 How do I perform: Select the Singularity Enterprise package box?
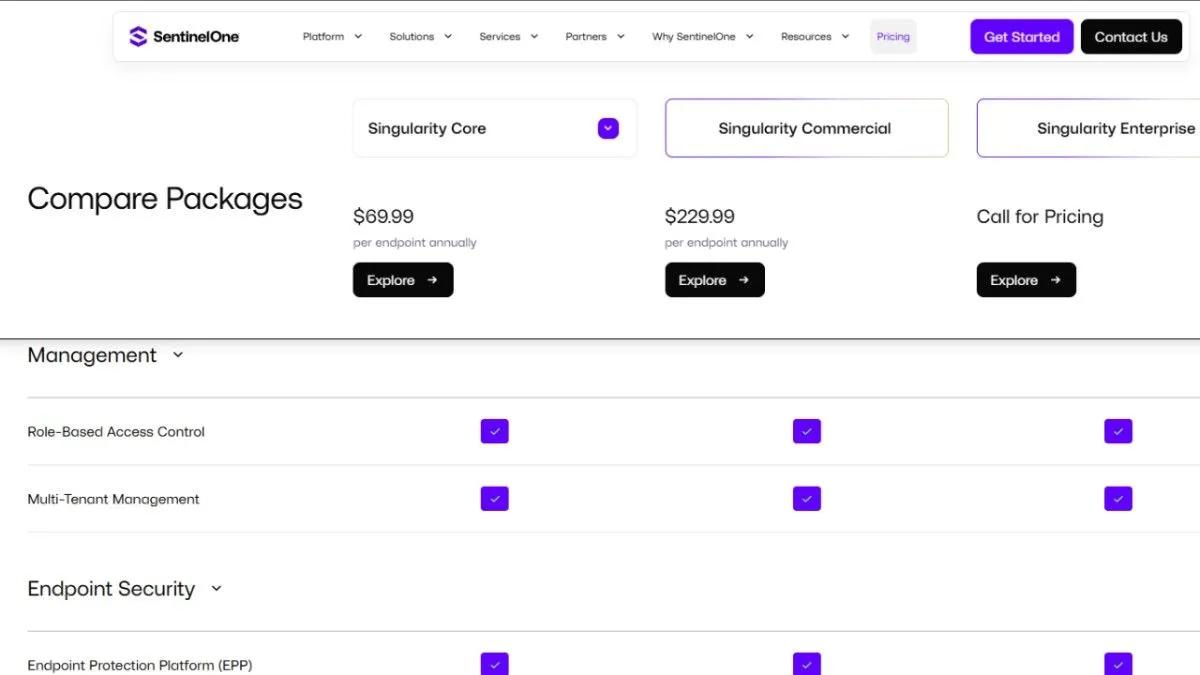click(1088, 128)
